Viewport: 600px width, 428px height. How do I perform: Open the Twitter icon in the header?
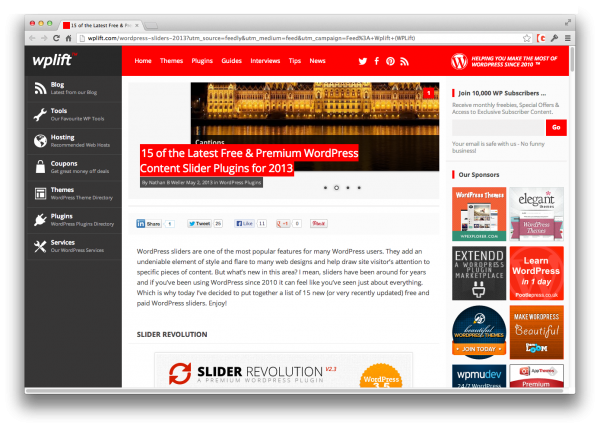(x=363, y=61)
